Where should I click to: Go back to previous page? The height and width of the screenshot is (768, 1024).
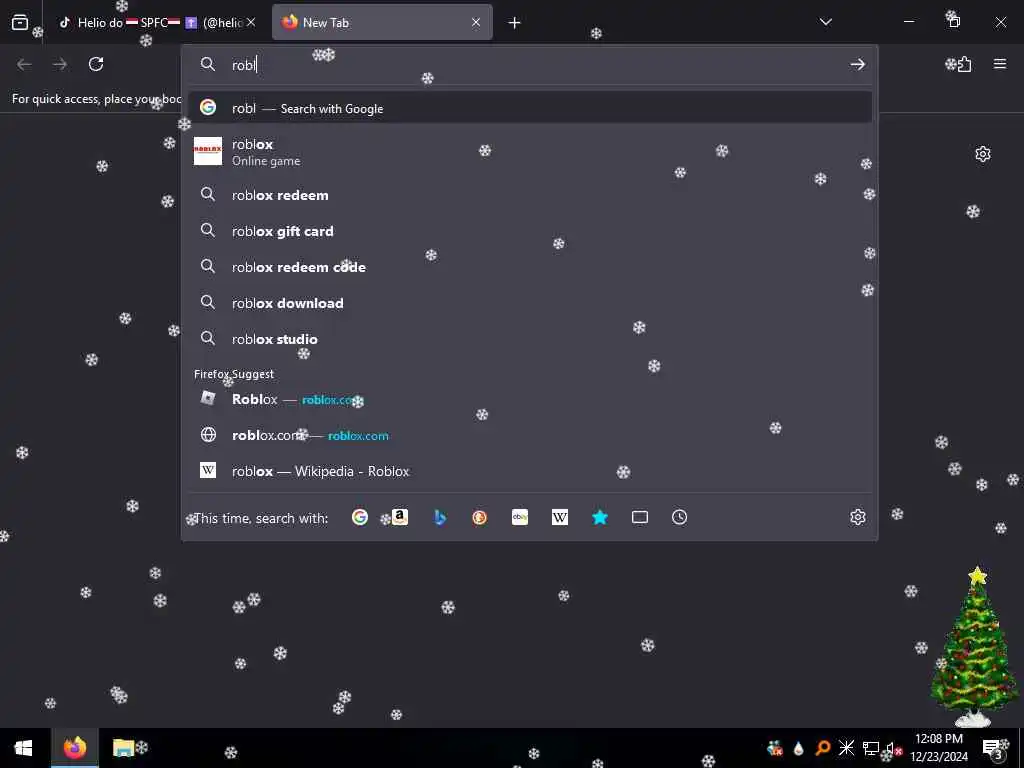[24, 64]
